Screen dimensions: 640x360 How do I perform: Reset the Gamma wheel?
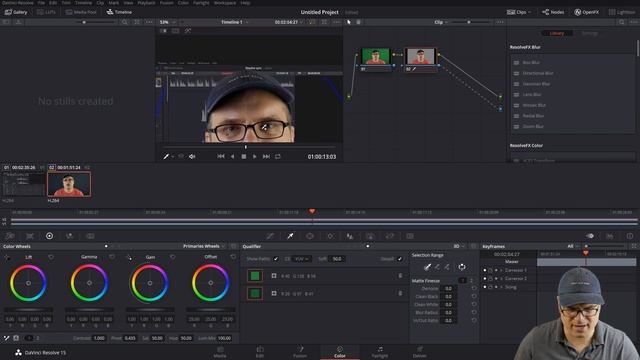click(x=112, y=257)
